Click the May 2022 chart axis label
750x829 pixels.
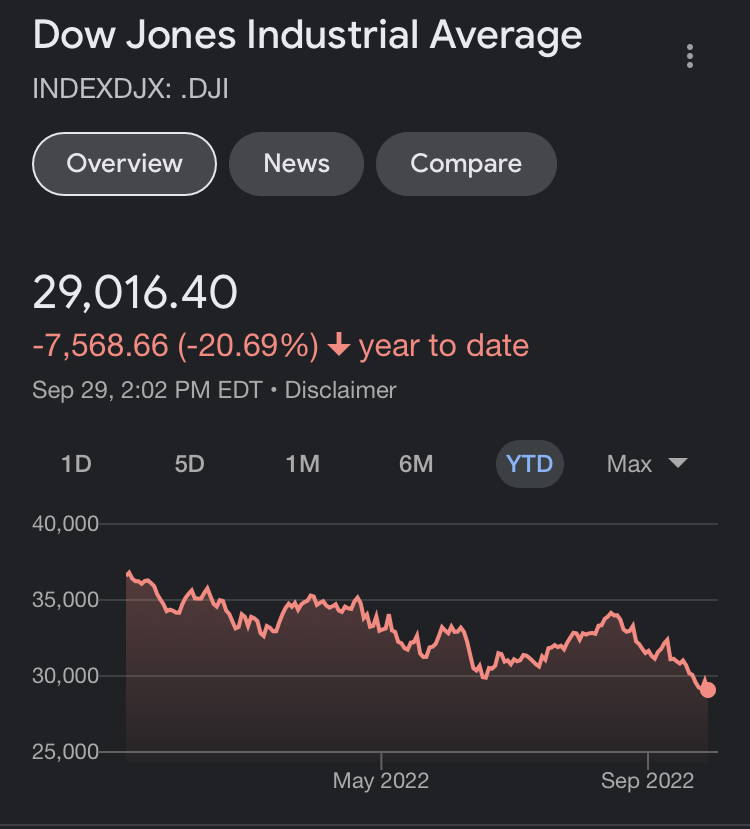tap(380, 781)
